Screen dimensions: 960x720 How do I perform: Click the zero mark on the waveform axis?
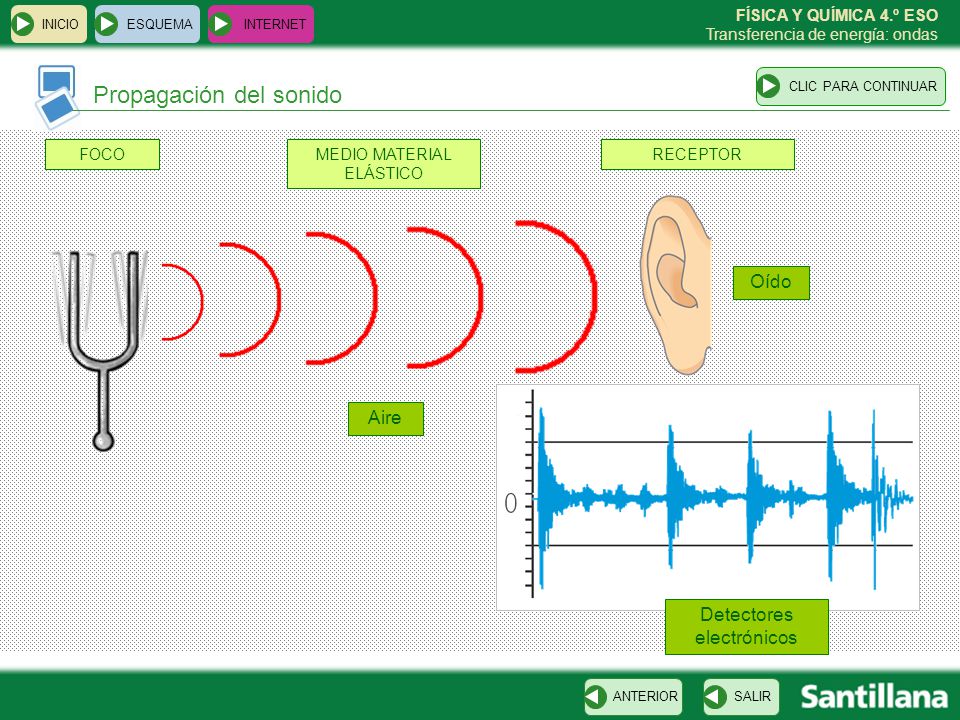coord(511,503)
